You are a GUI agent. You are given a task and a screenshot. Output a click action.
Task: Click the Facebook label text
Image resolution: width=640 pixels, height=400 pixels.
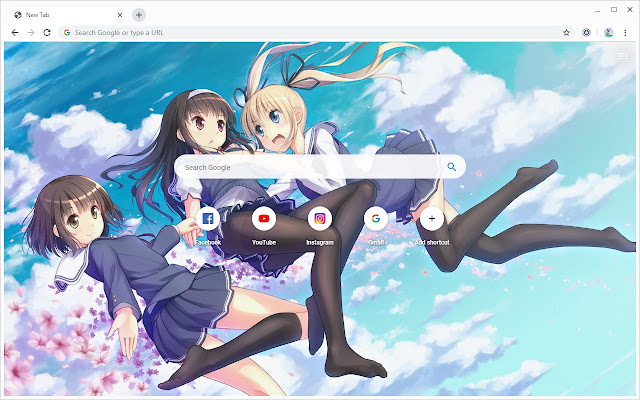[208, 242]
